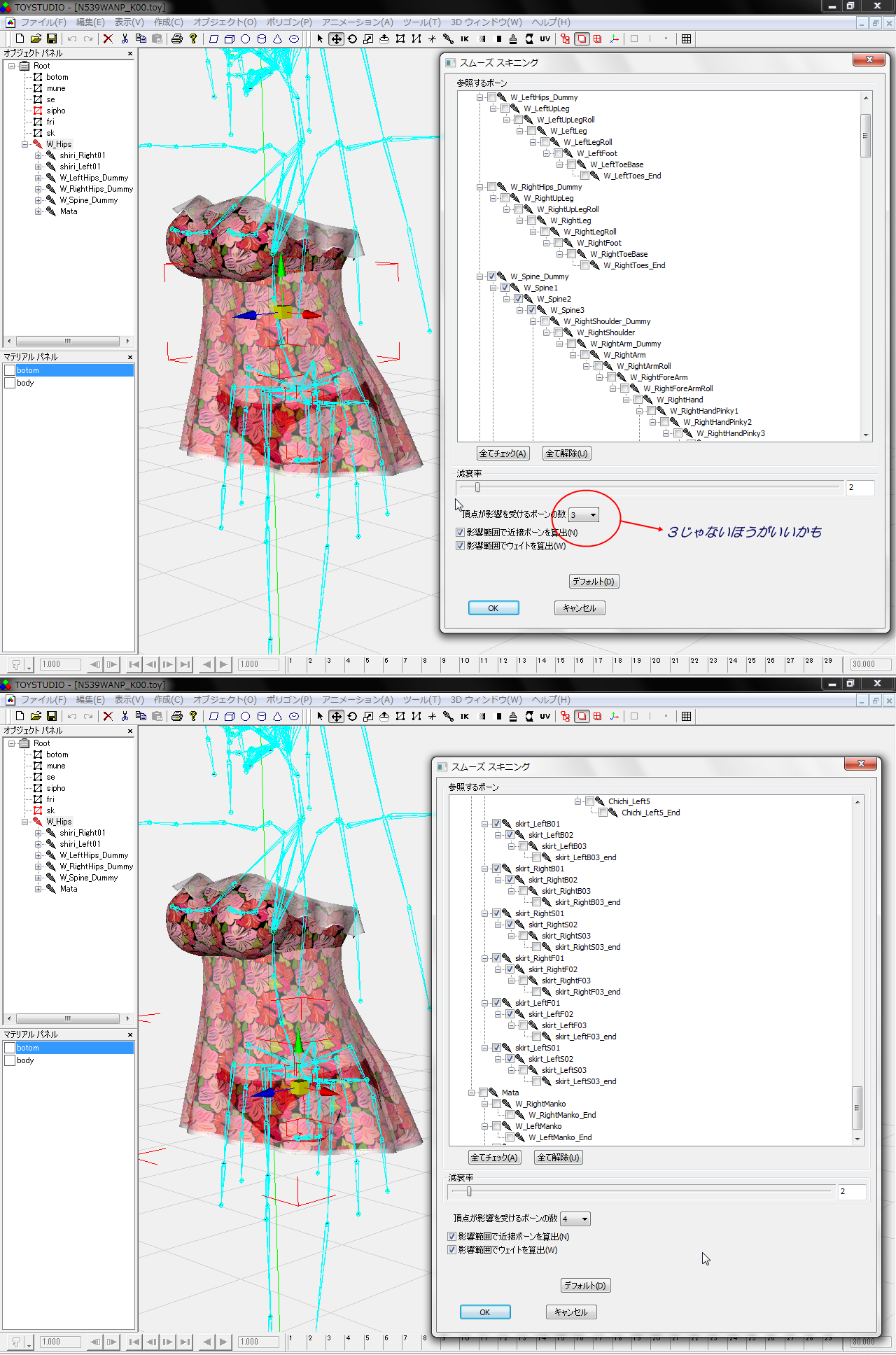Click the UV tool icon in the lower toolbar
Viewport: 896px width, 1355px height.
[545, 716]
